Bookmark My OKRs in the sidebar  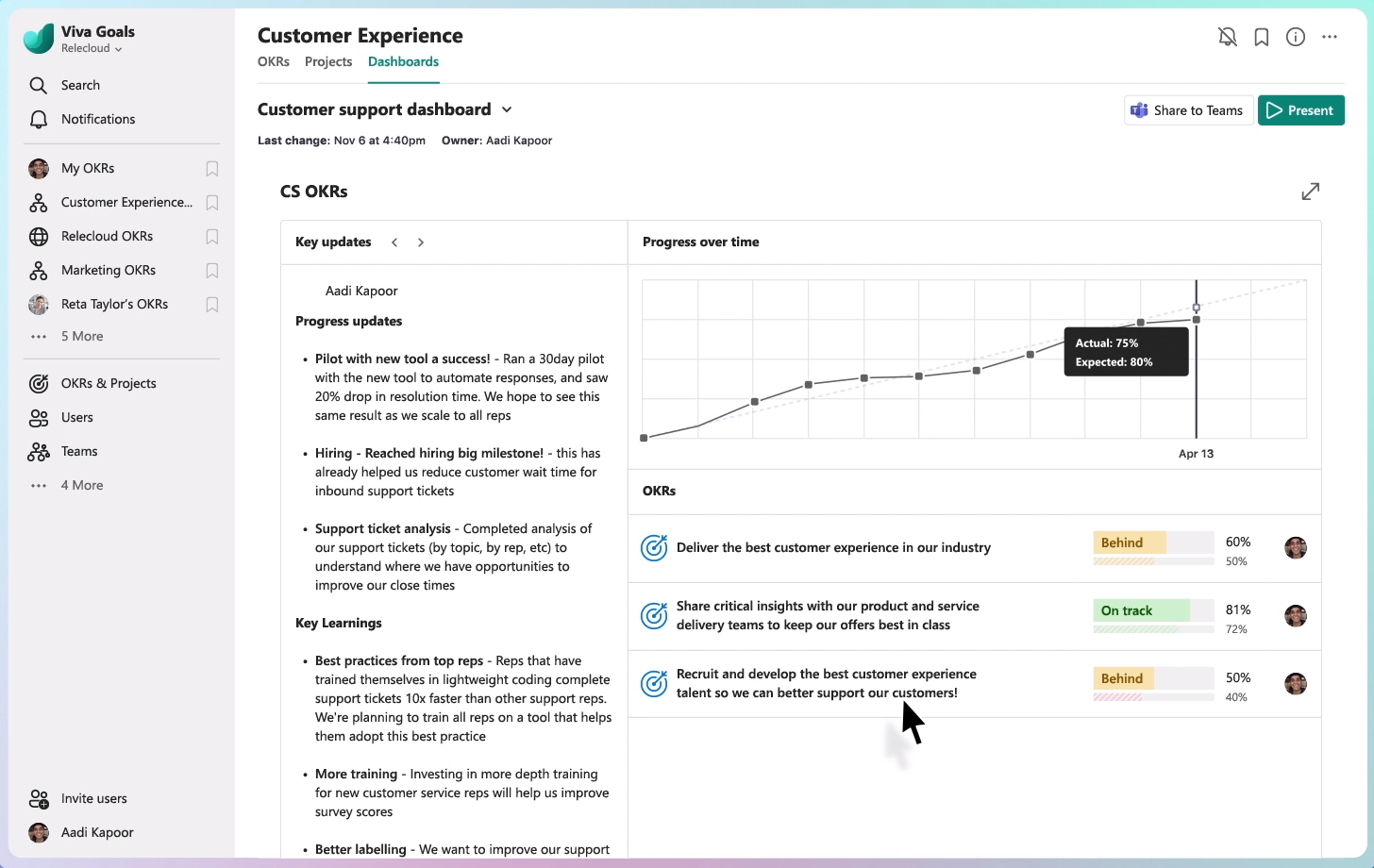(211, 168)
